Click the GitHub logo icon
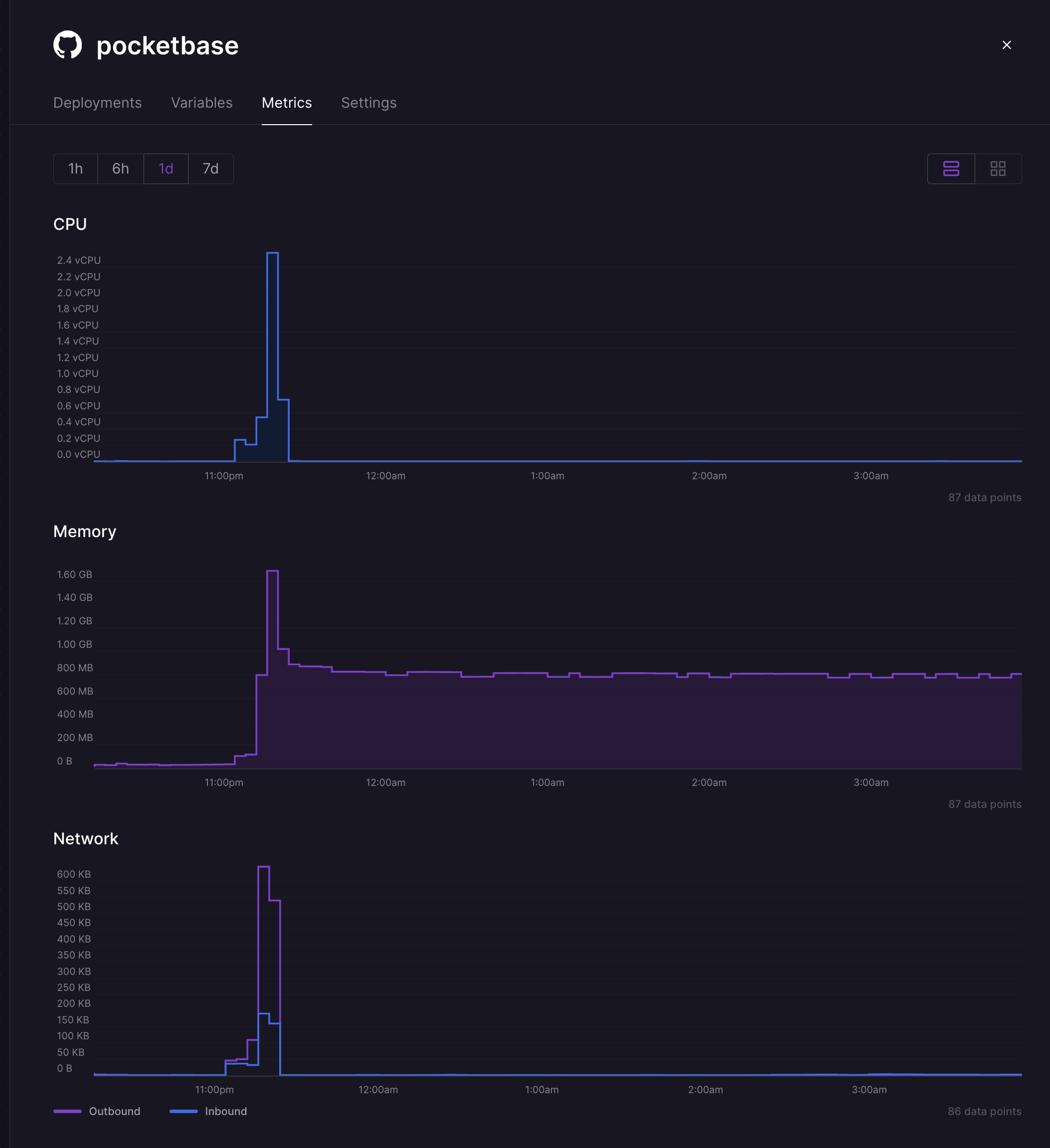 coord(68,45)
